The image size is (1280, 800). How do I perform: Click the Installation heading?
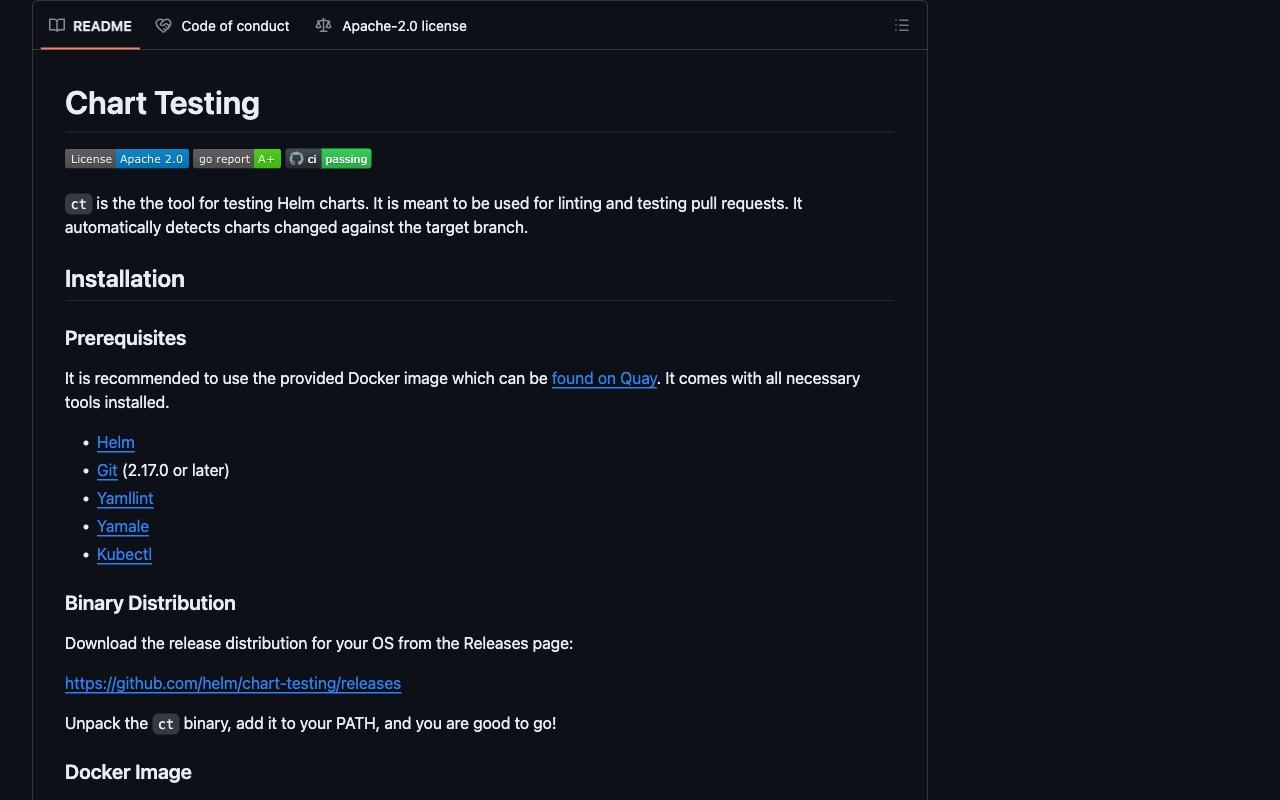125,279
